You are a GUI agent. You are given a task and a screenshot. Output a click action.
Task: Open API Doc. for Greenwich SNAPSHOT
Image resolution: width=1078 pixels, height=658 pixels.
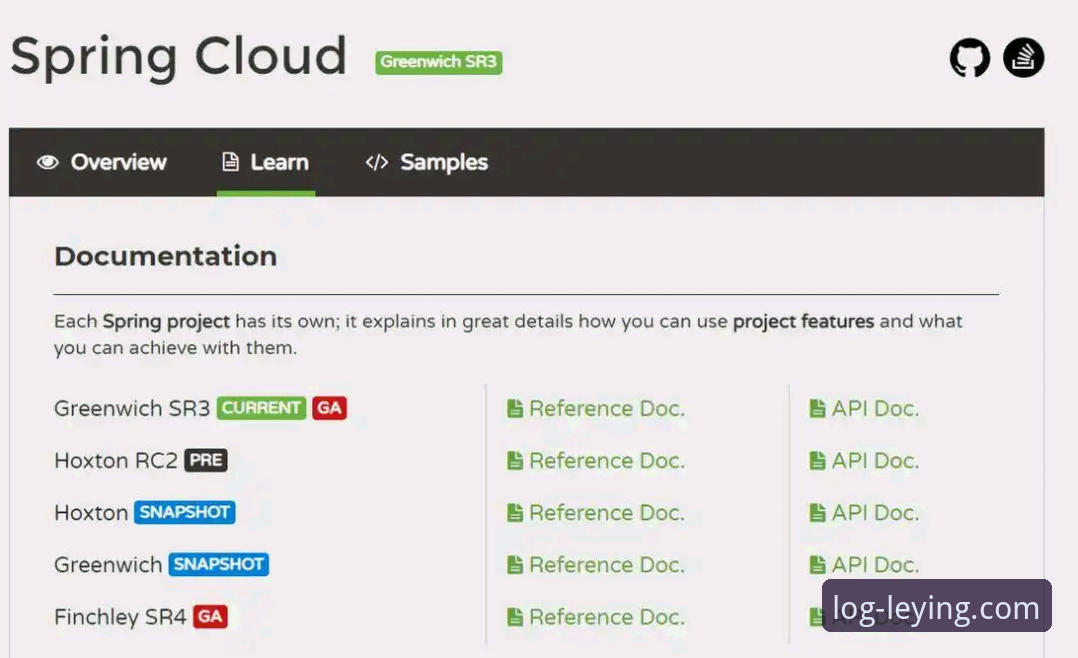(864, 565)
